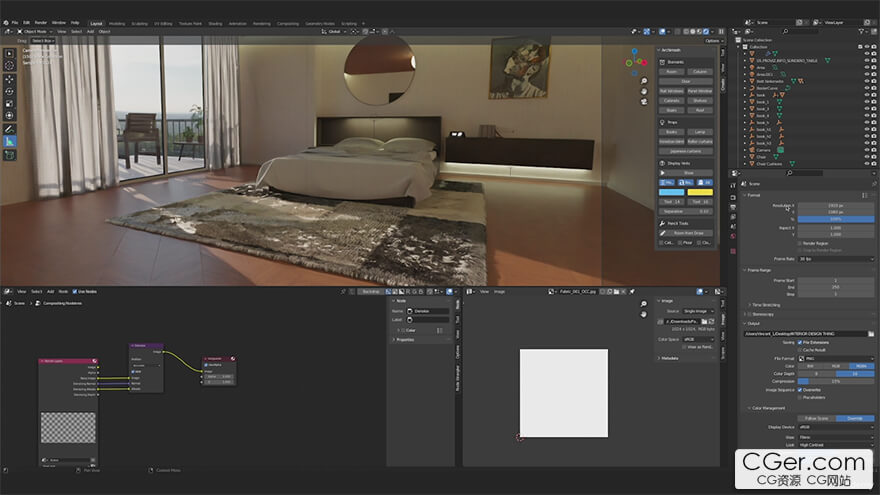Collapse the Frame Range panel
The width and height of the screenshot is (880, 495).
[758, 270]
